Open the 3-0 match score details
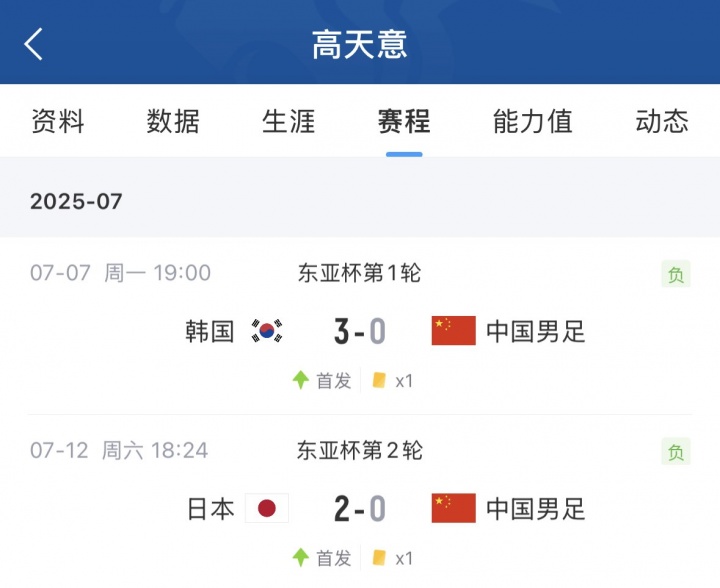This screenshot has width=720, height=588. tap(359, 331)
